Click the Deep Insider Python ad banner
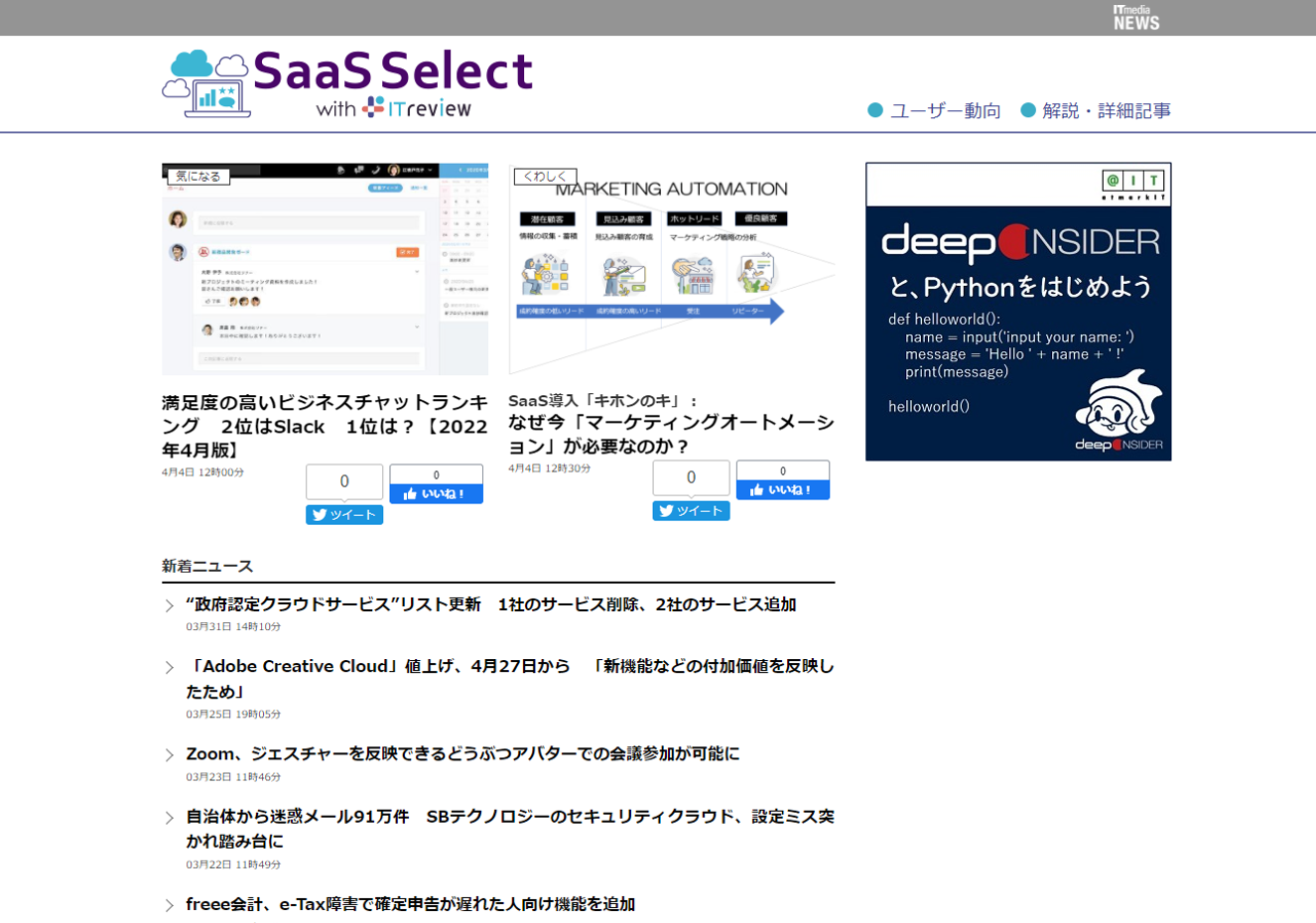Image resolution: width=1316 pixels, height=923 pixels. click(1018, 312)
